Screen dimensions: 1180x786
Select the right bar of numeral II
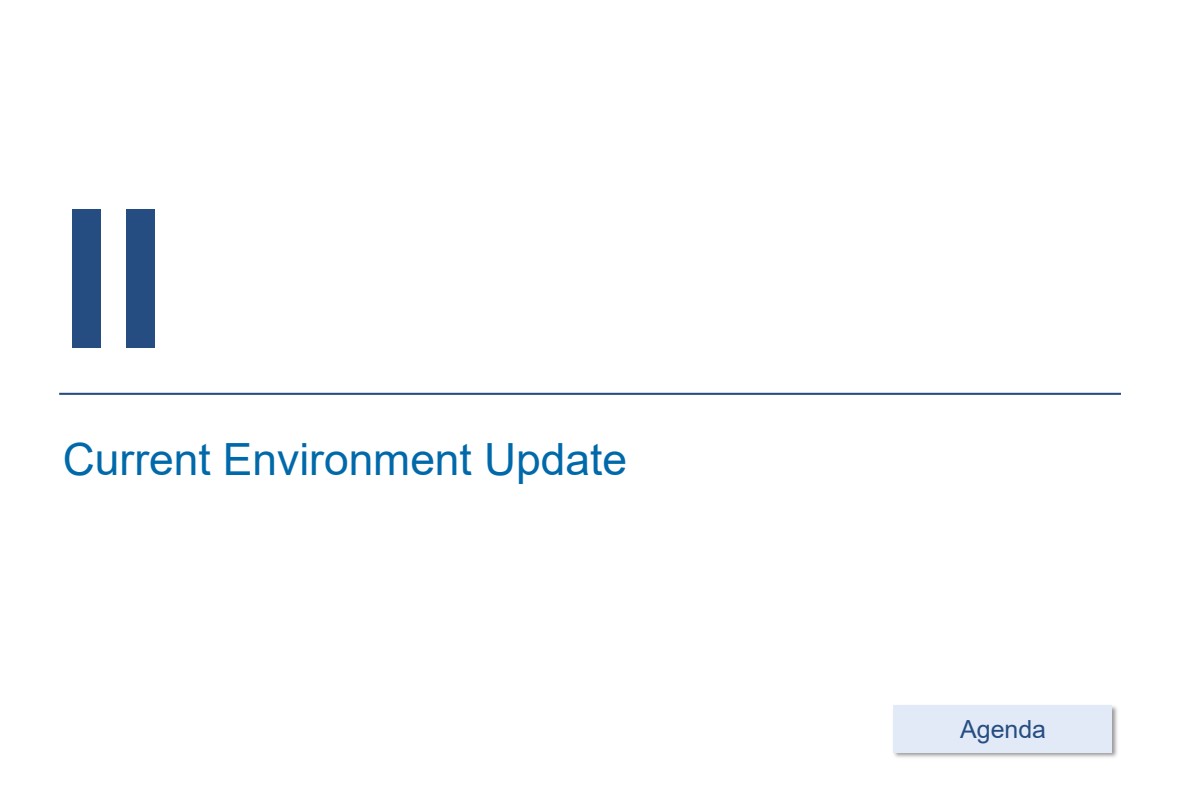click(x=140, y=278)
